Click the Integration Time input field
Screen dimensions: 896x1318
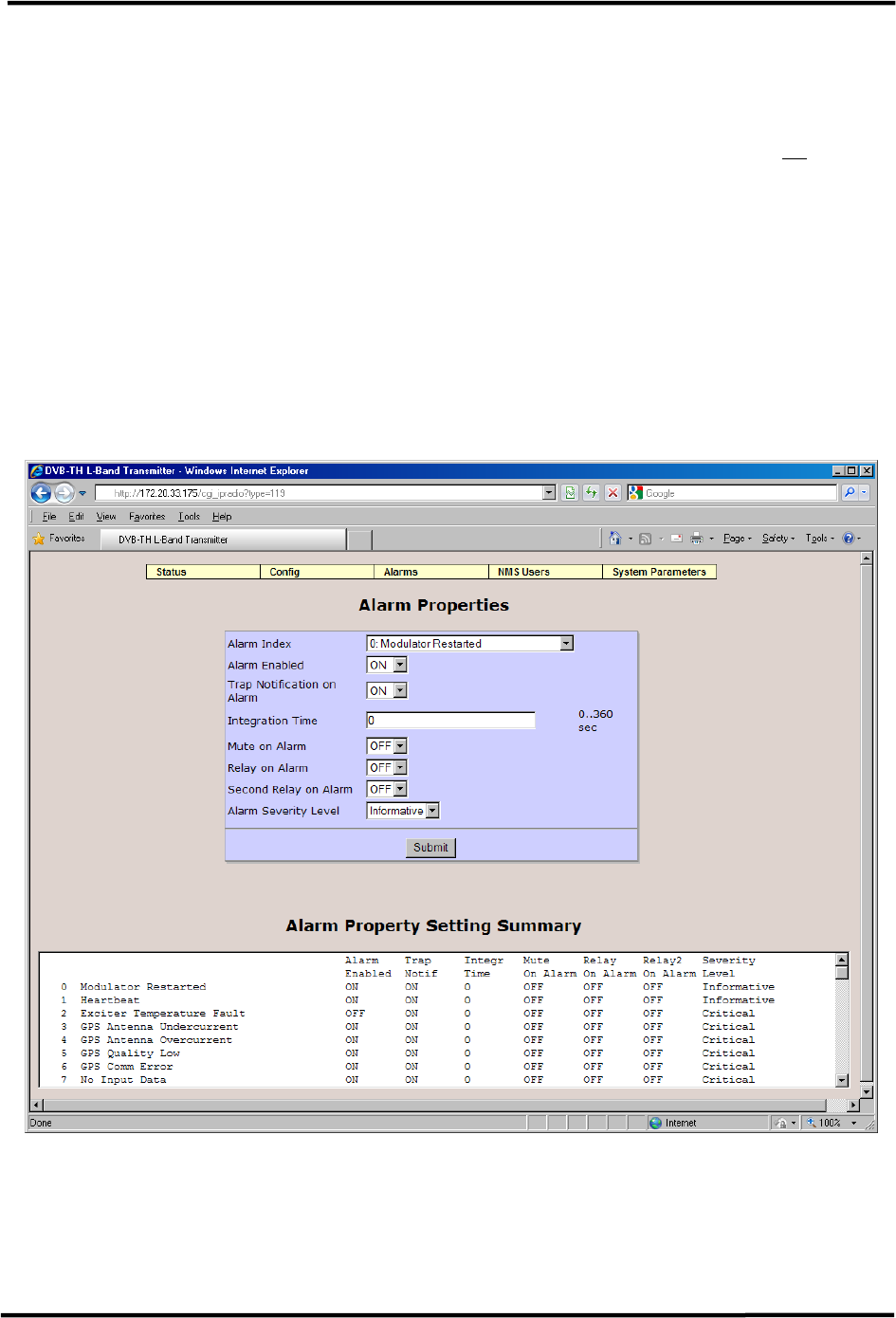click(x=450, y=721)
